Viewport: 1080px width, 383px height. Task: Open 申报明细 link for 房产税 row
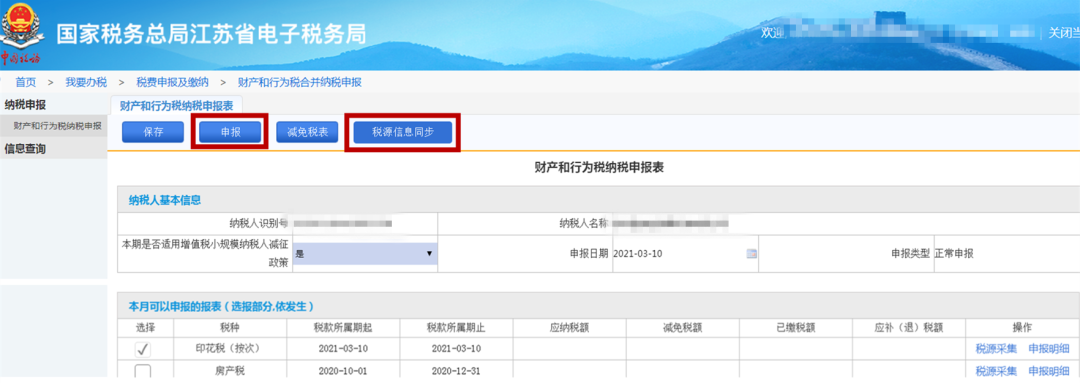(x=1049, y=371)
